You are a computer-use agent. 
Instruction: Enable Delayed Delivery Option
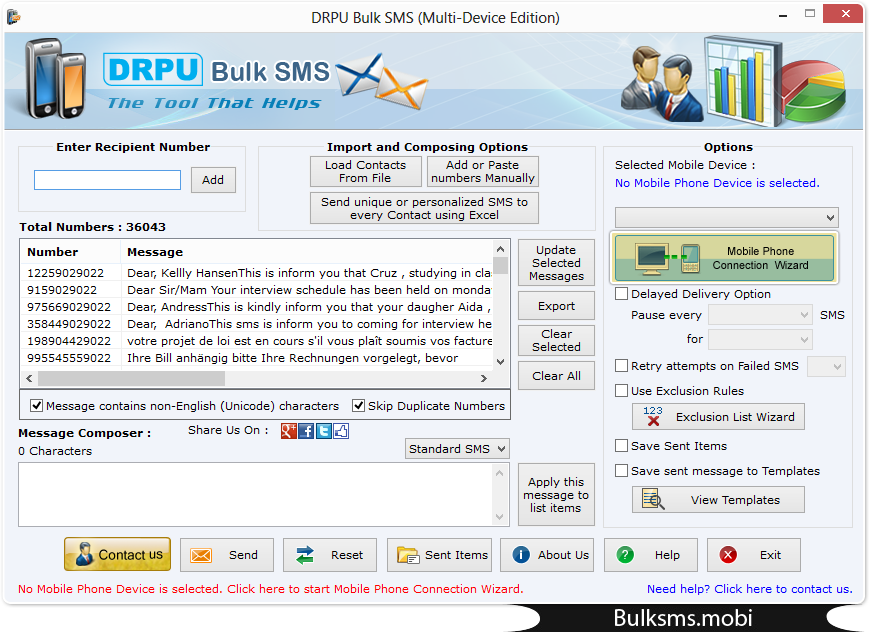pyautogui.click(x=622, y=294)
